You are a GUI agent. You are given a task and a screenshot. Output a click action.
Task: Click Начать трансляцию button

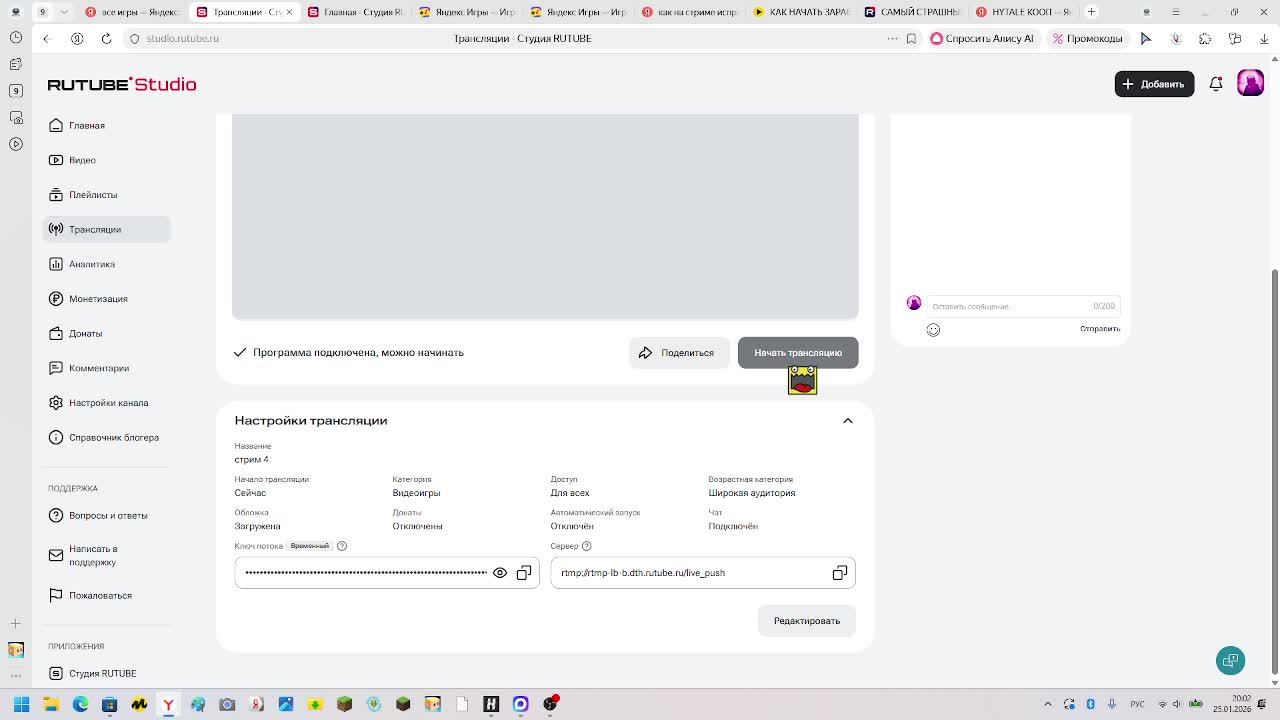pos(798,353)
